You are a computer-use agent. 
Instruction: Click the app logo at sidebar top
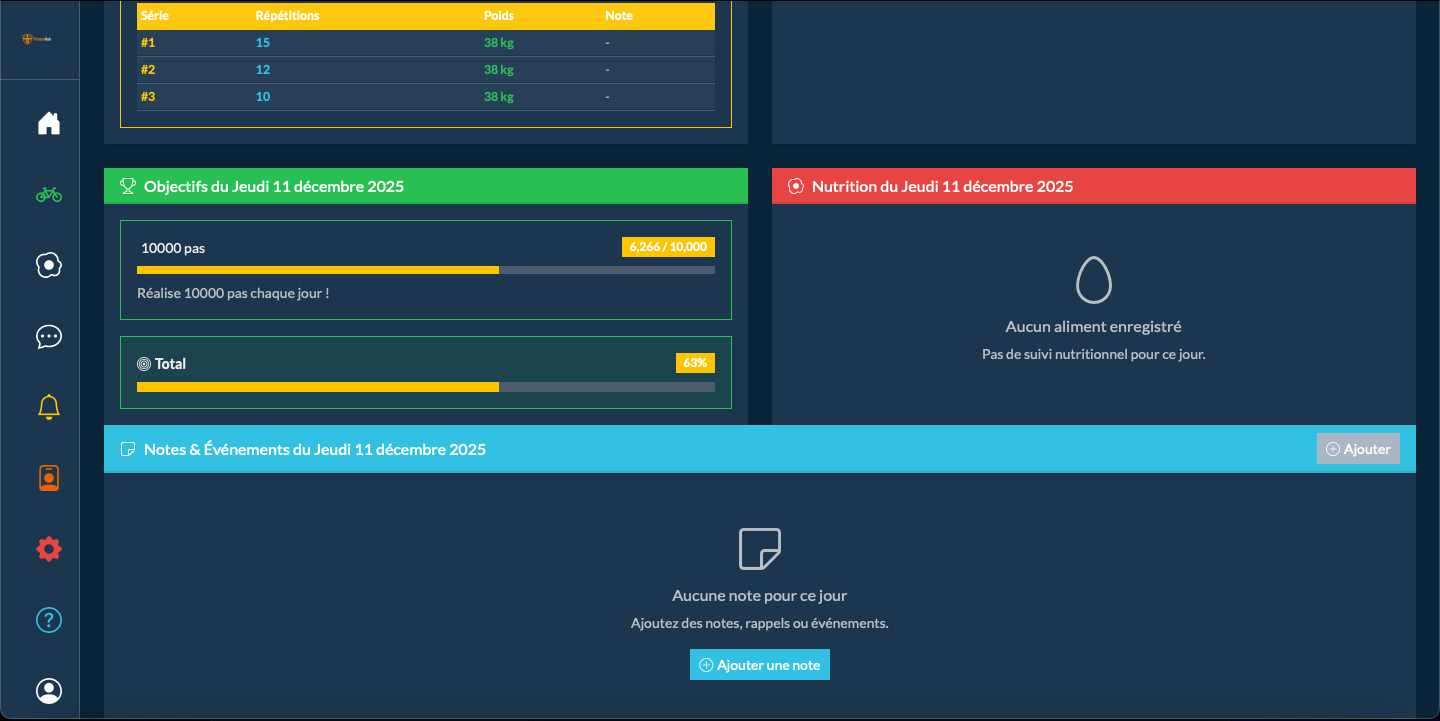[x=40, y=40]
